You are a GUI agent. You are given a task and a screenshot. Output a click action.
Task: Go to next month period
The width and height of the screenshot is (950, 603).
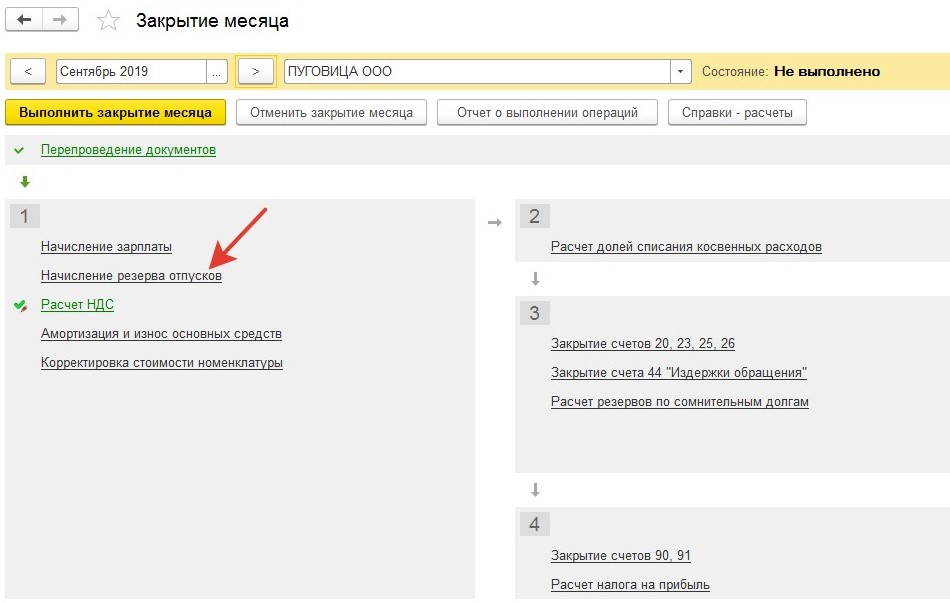(256, 72)
